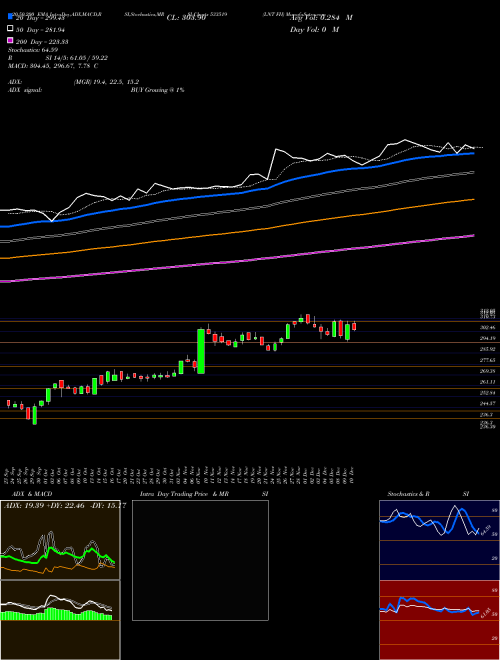The width and height of the screenshot is (500, 660).
Task: Click the lowest green candlestick at chart start
Action: click(x=35, y=415)
